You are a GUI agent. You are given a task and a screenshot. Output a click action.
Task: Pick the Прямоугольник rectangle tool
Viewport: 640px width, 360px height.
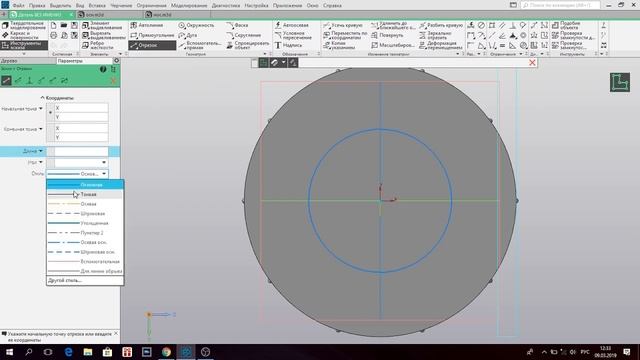pyautogui.click(x=152, y=36)
